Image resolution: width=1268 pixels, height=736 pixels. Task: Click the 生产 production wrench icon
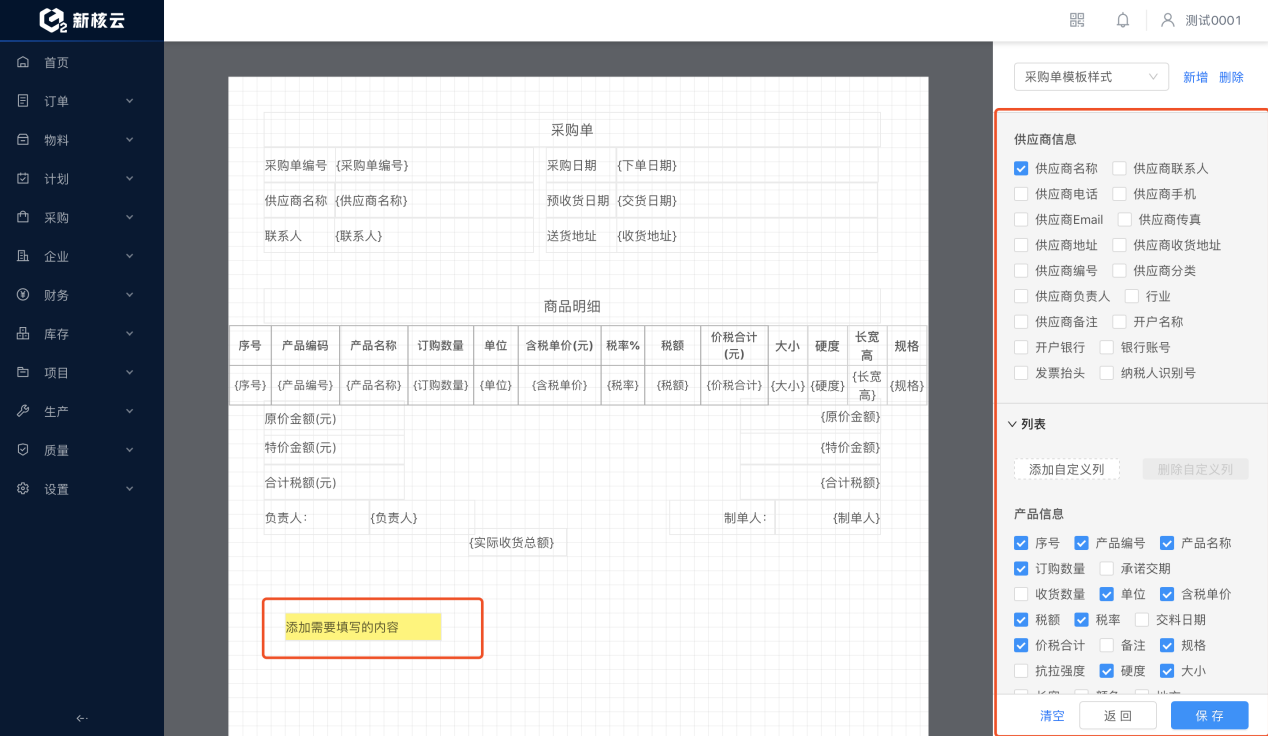[23, 411]
